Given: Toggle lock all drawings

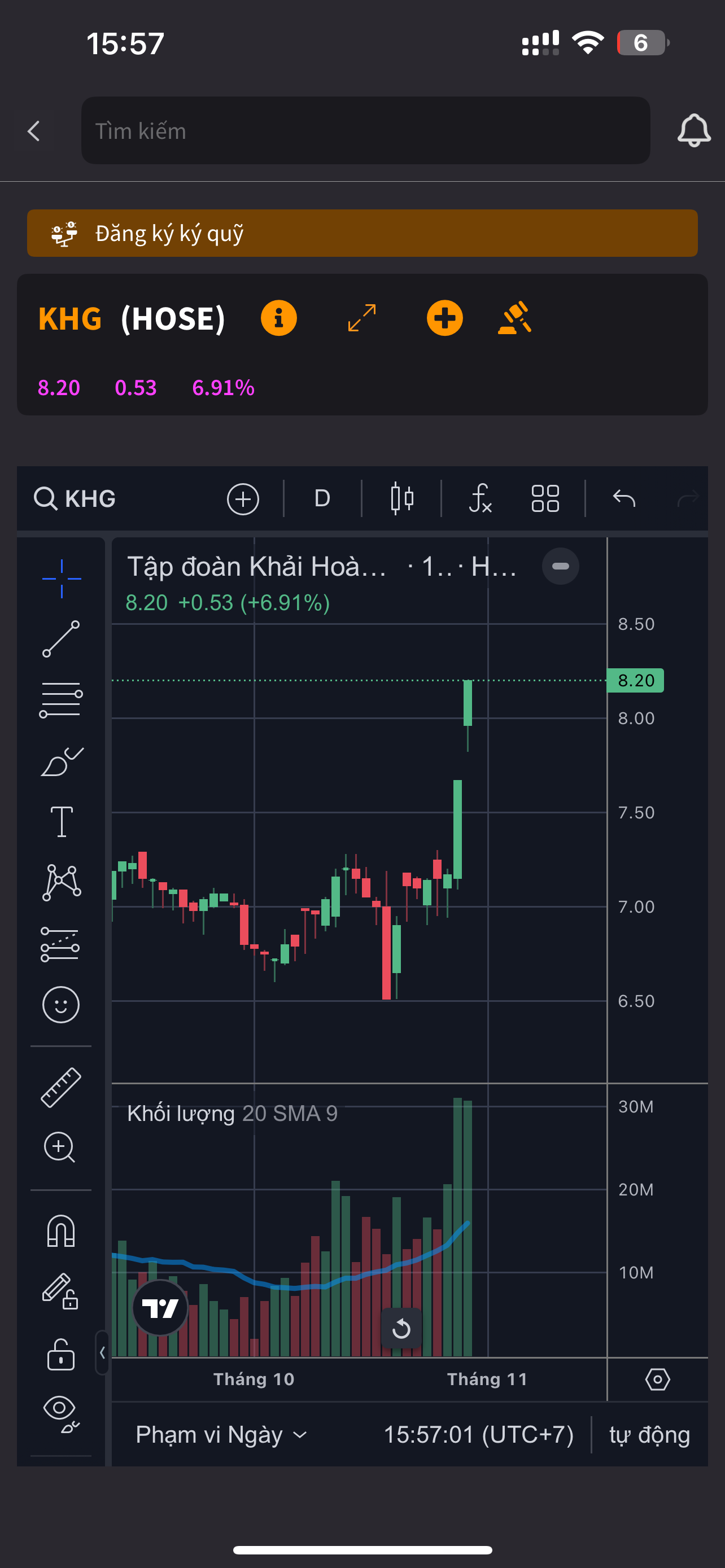Looking at the screenshot, I should click(61, 1354).
